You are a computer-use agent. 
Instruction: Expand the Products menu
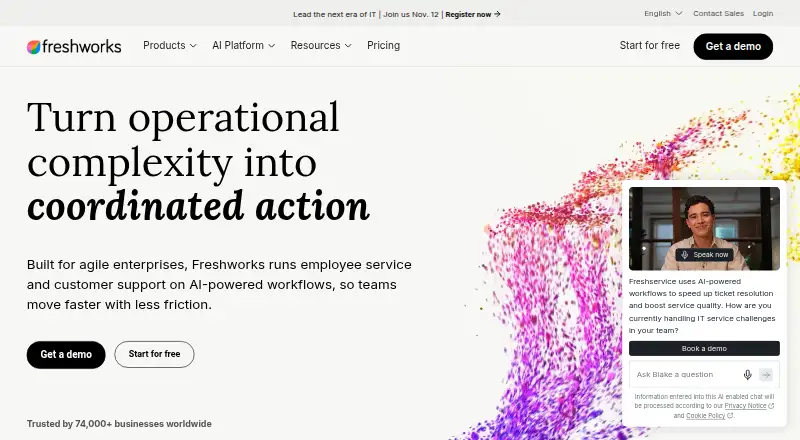[169, 45]
